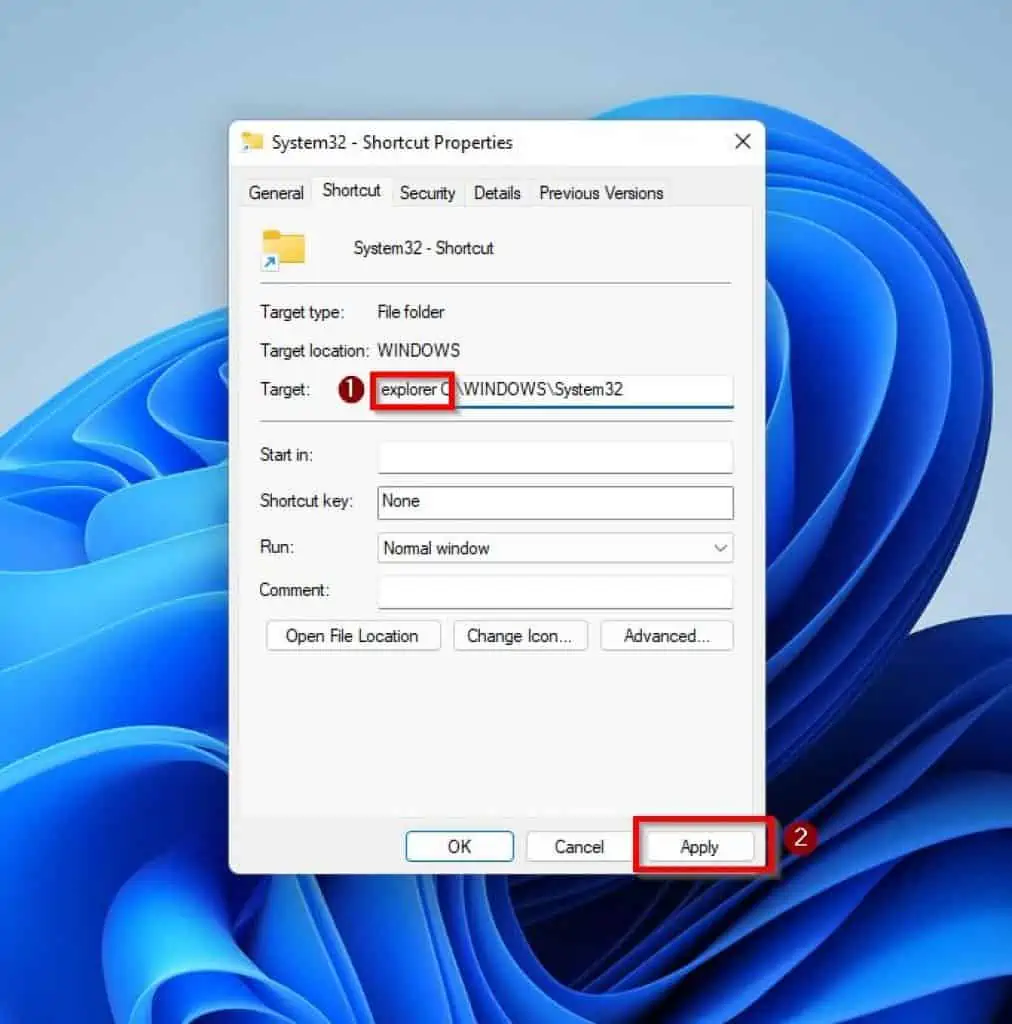Click the Change Icon button

(x=520, y=636)
